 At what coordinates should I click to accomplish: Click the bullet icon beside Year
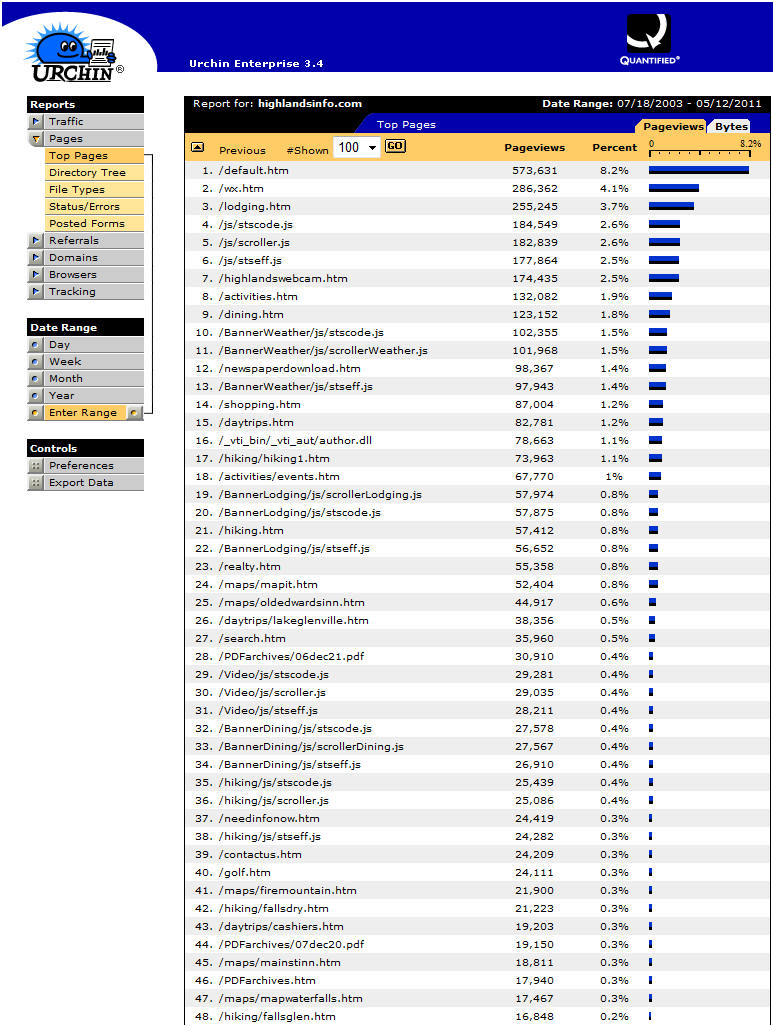point(36,396)
